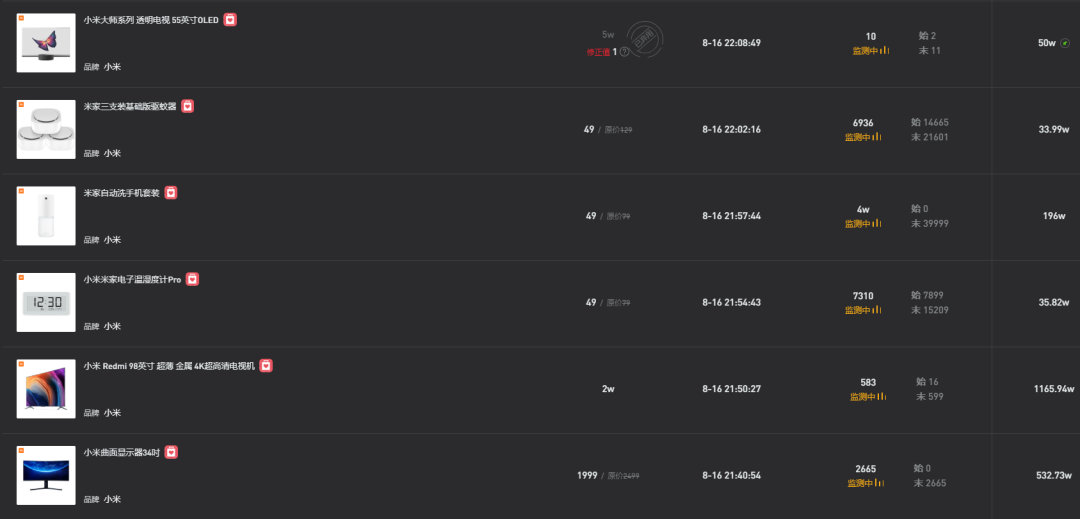Click 监测中 status in the Redmi TV row

[862, 397]
